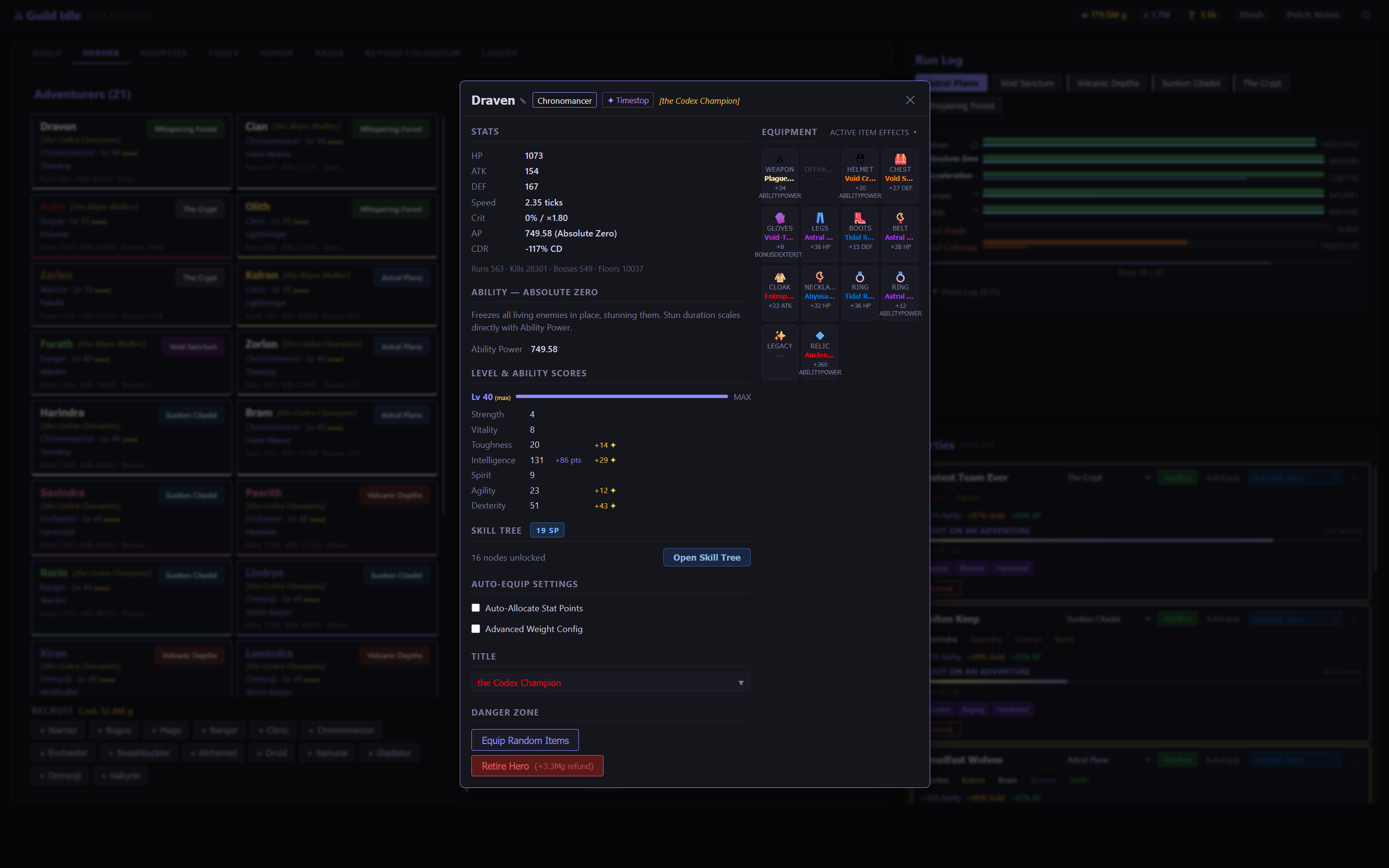Click the Spirit score 9
The image size is (1389, 868).
pos(532,475)
